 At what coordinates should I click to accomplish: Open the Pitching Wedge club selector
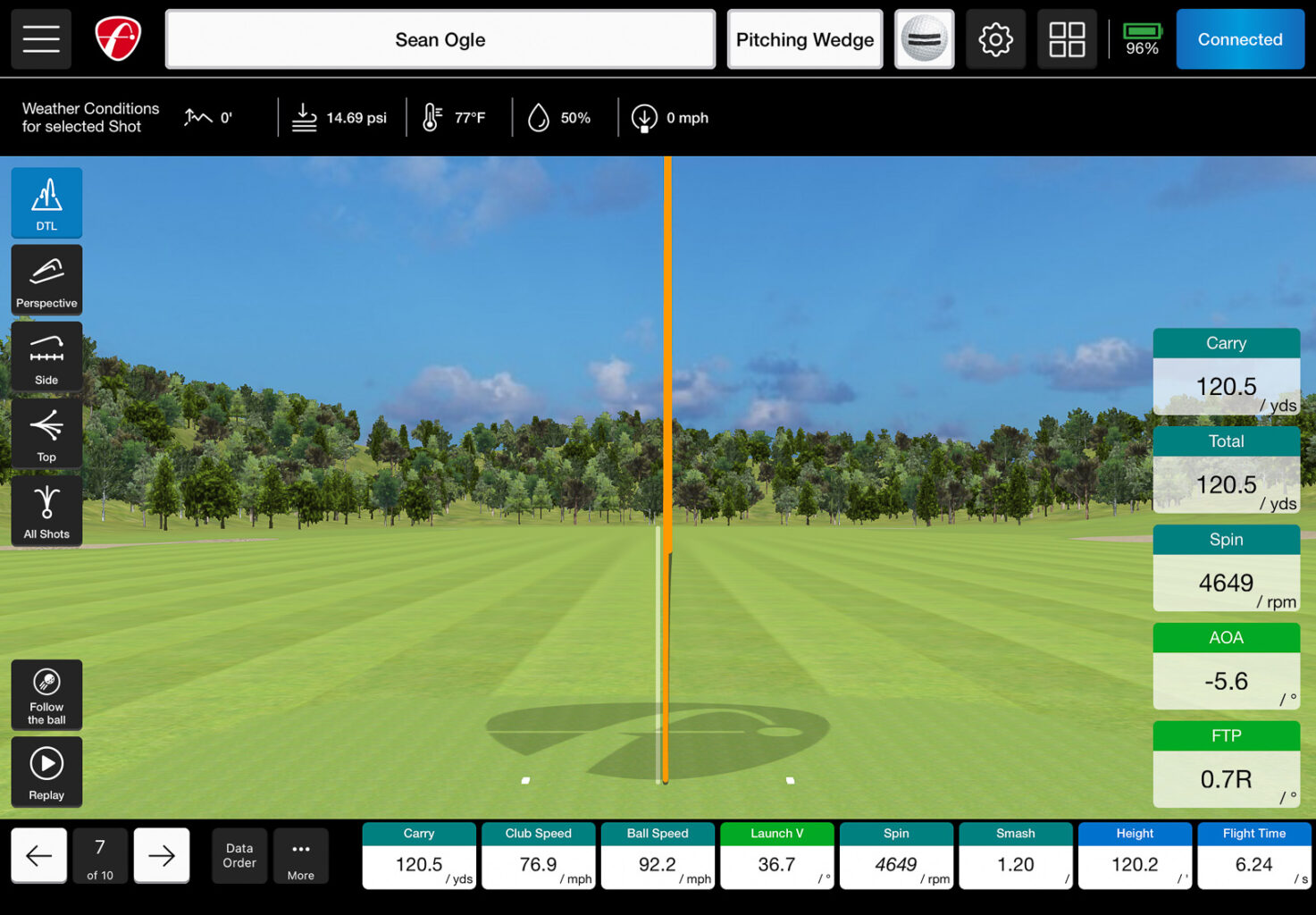pos(803,38)
